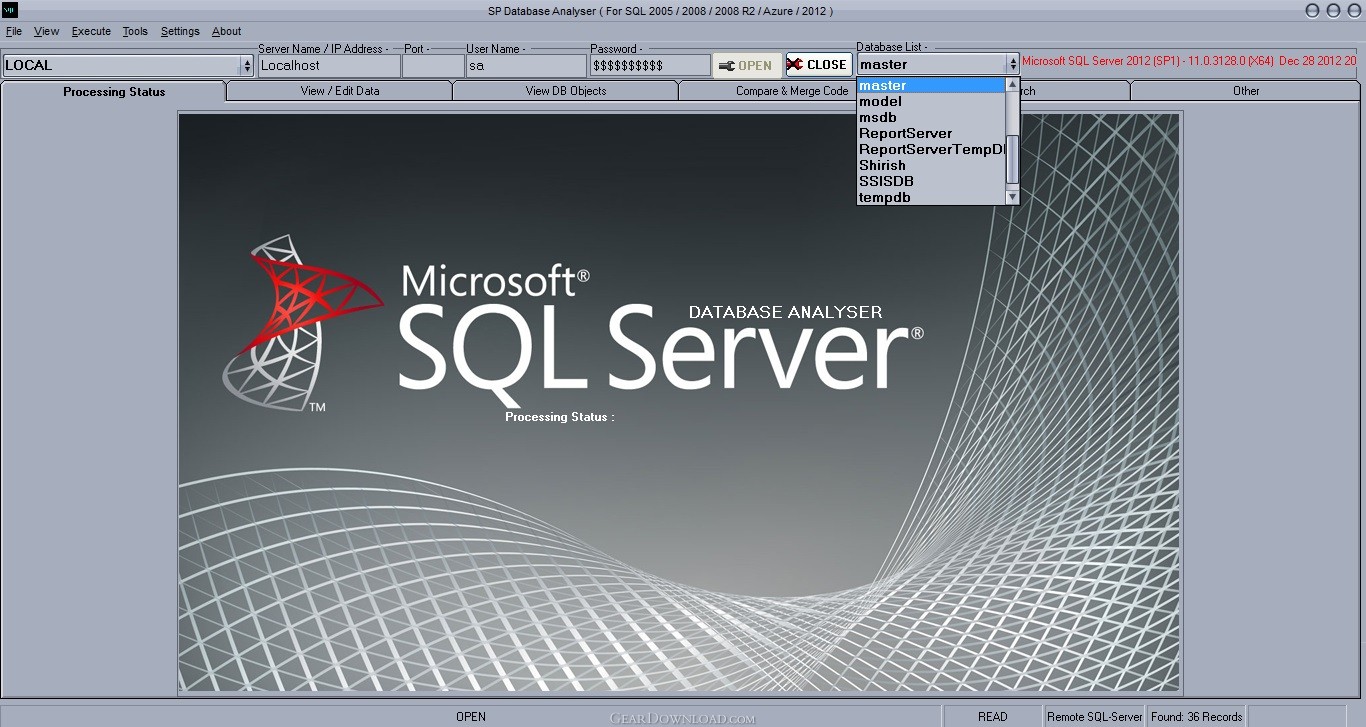Toggle the Database List combo box arrow
Image resolution: width=1366 pixels, height=727 pixels.
tap(1013, 64)
